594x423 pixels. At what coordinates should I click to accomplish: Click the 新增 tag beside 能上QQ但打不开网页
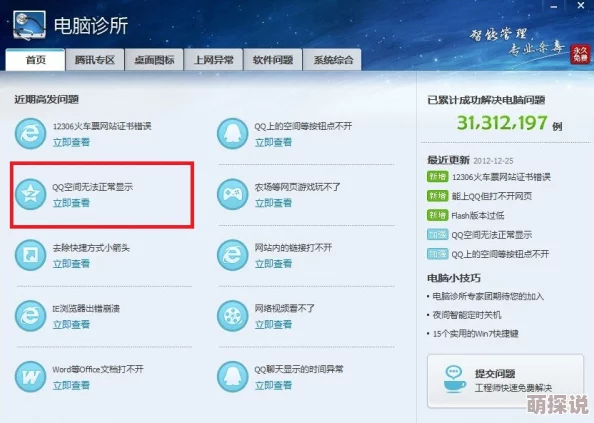(x=438, y=196)
